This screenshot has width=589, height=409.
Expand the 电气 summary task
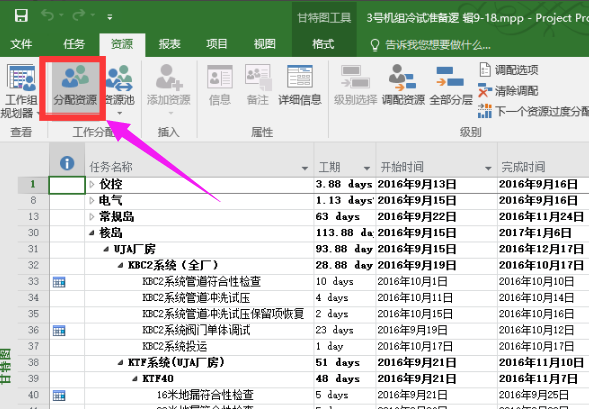click(92, 201)
